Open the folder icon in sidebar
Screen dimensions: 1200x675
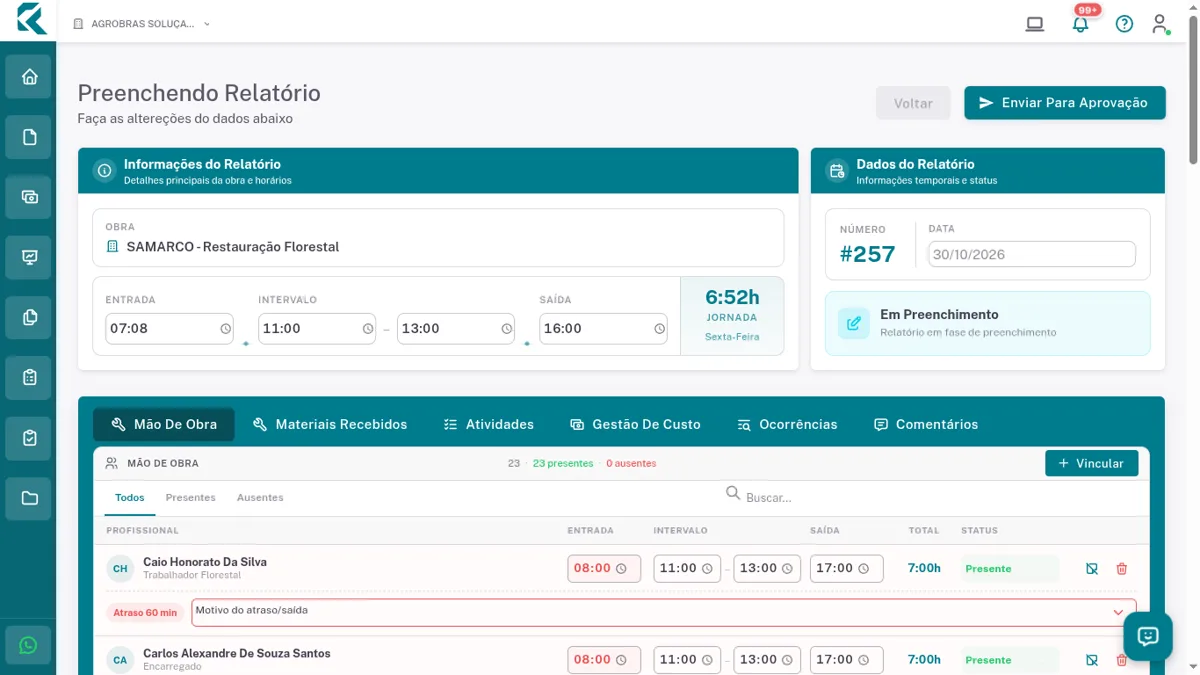[29, 498]
